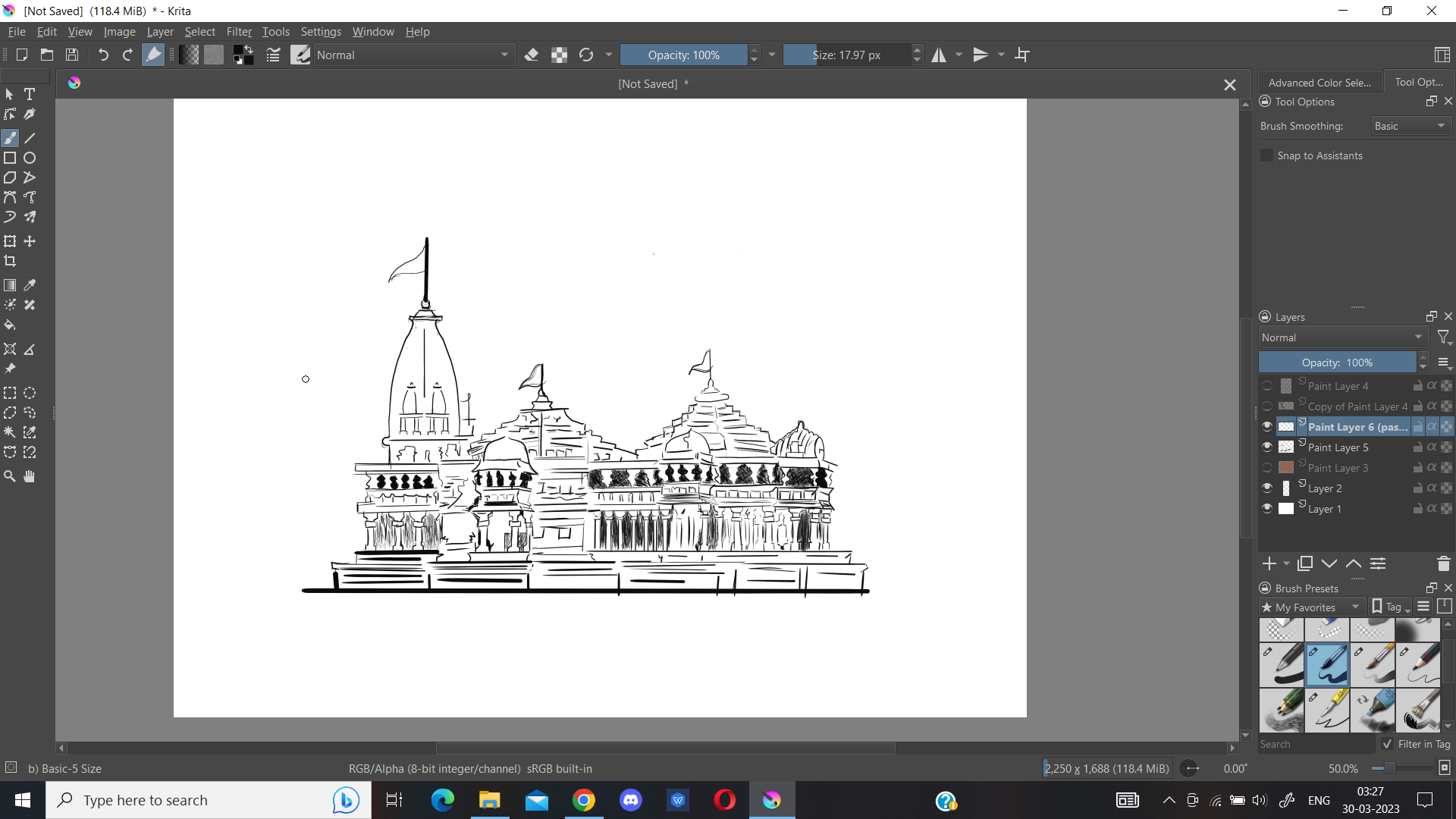The width and height of the screenshot is (1456, 819).
Task: Click Tag button in Brush Presets
Action: 1392,607
